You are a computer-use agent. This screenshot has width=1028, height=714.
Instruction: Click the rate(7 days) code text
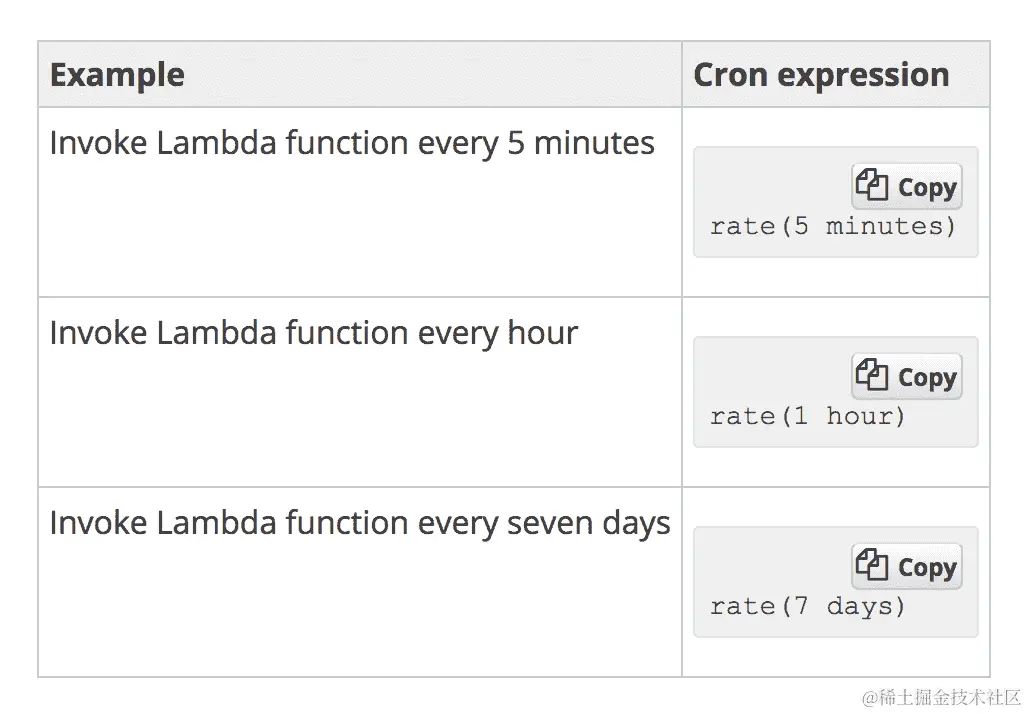tap(807, 606)
